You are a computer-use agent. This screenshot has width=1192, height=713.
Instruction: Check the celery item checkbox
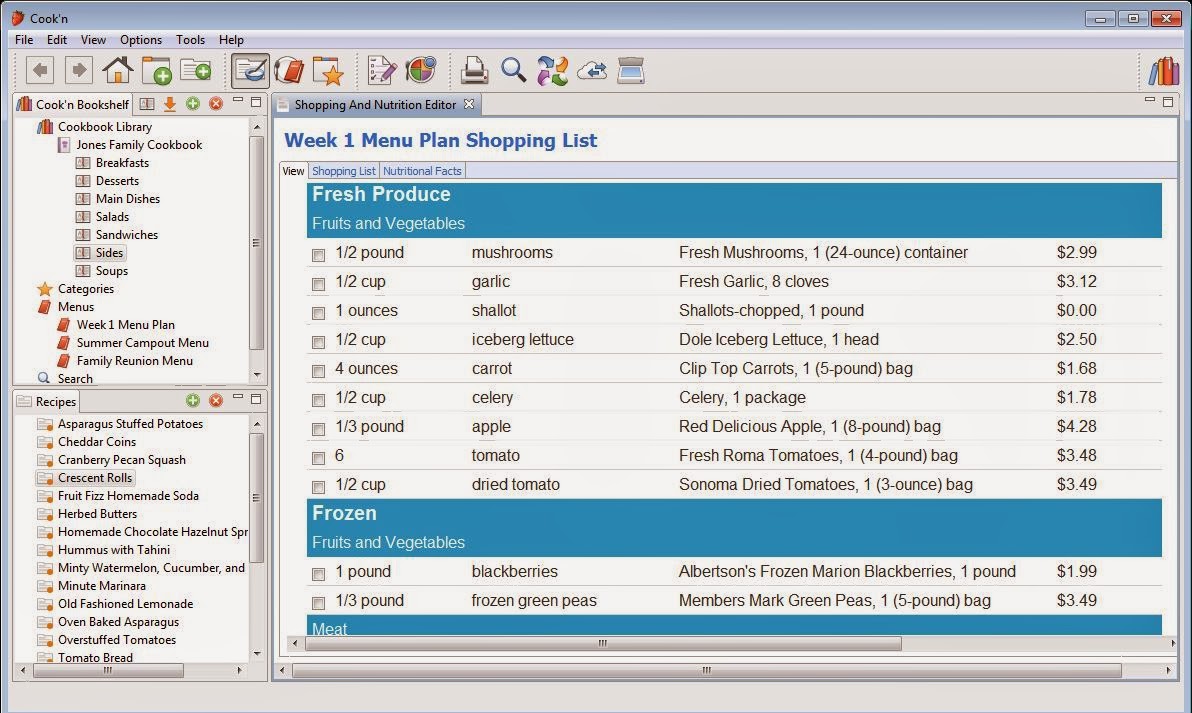[319, 400]
